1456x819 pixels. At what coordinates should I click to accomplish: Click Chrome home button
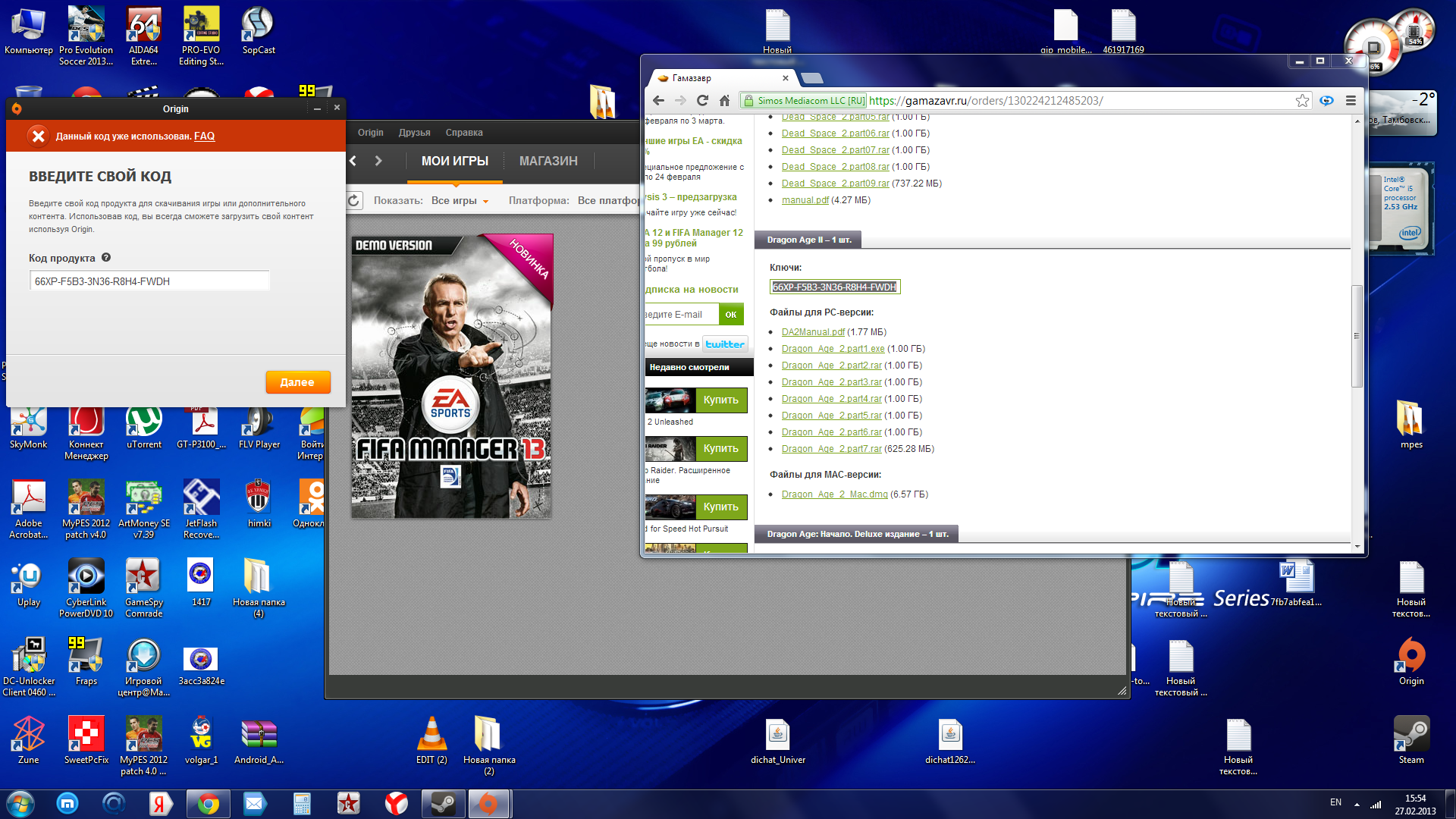point(725,100)
